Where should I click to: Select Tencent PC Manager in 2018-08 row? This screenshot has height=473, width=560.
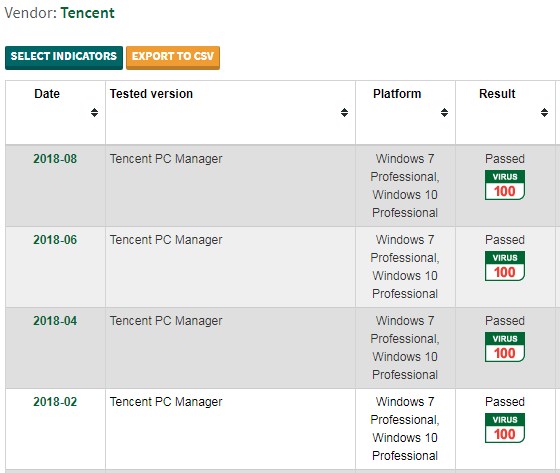pyautogui.click(x=166, y=159)
